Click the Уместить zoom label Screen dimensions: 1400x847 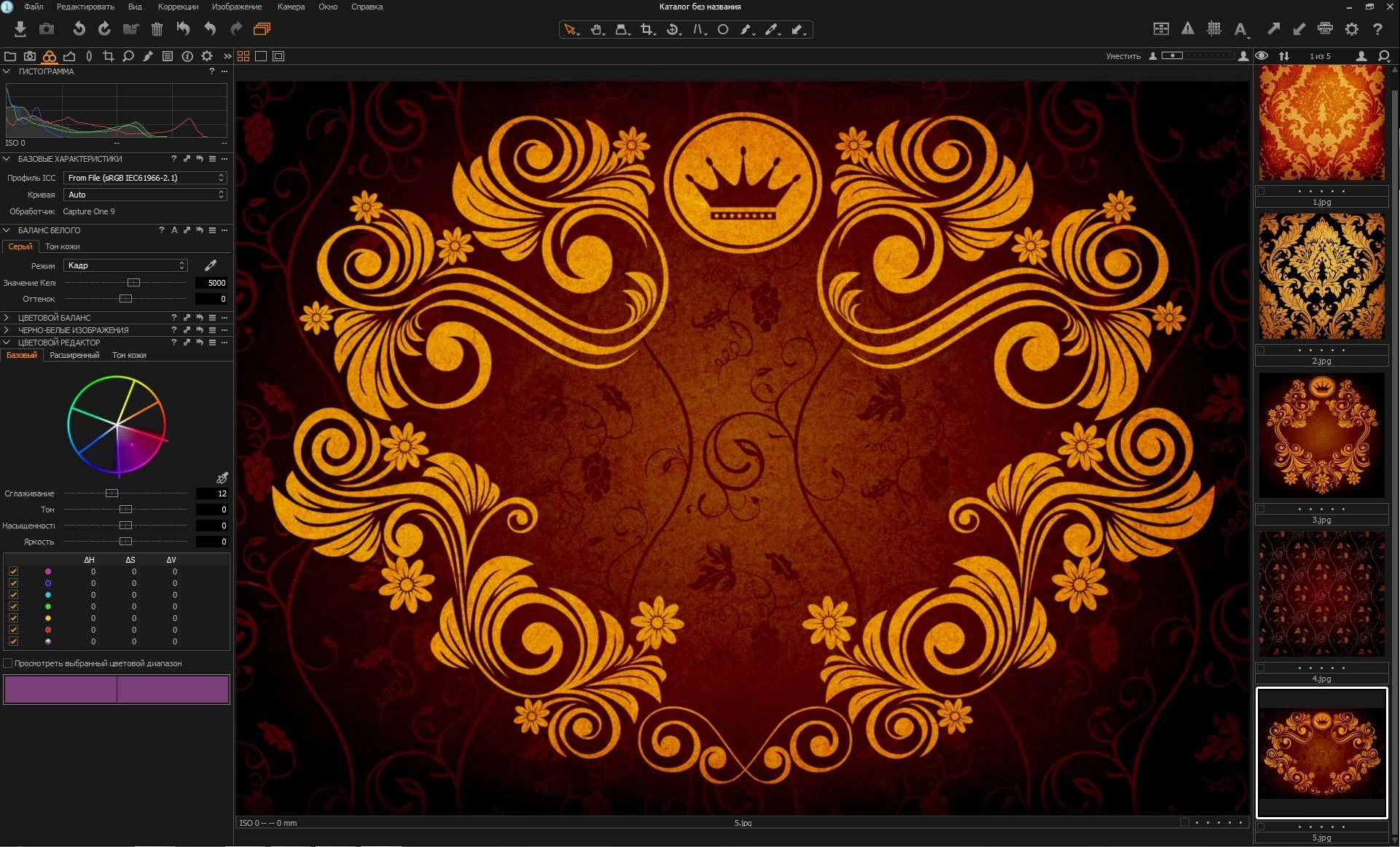point(1123,56)
